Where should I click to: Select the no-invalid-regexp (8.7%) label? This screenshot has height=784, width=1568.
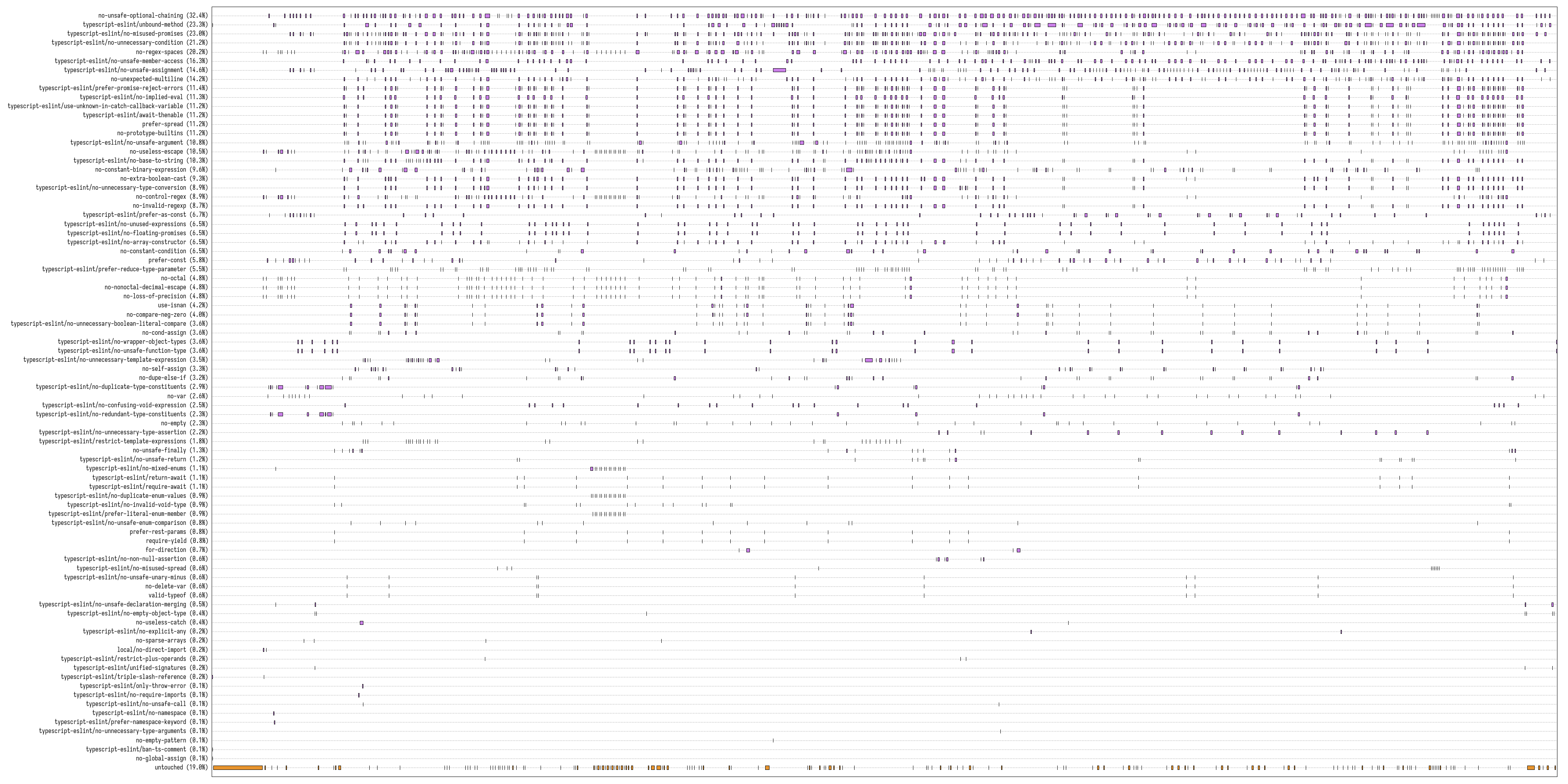170,206
